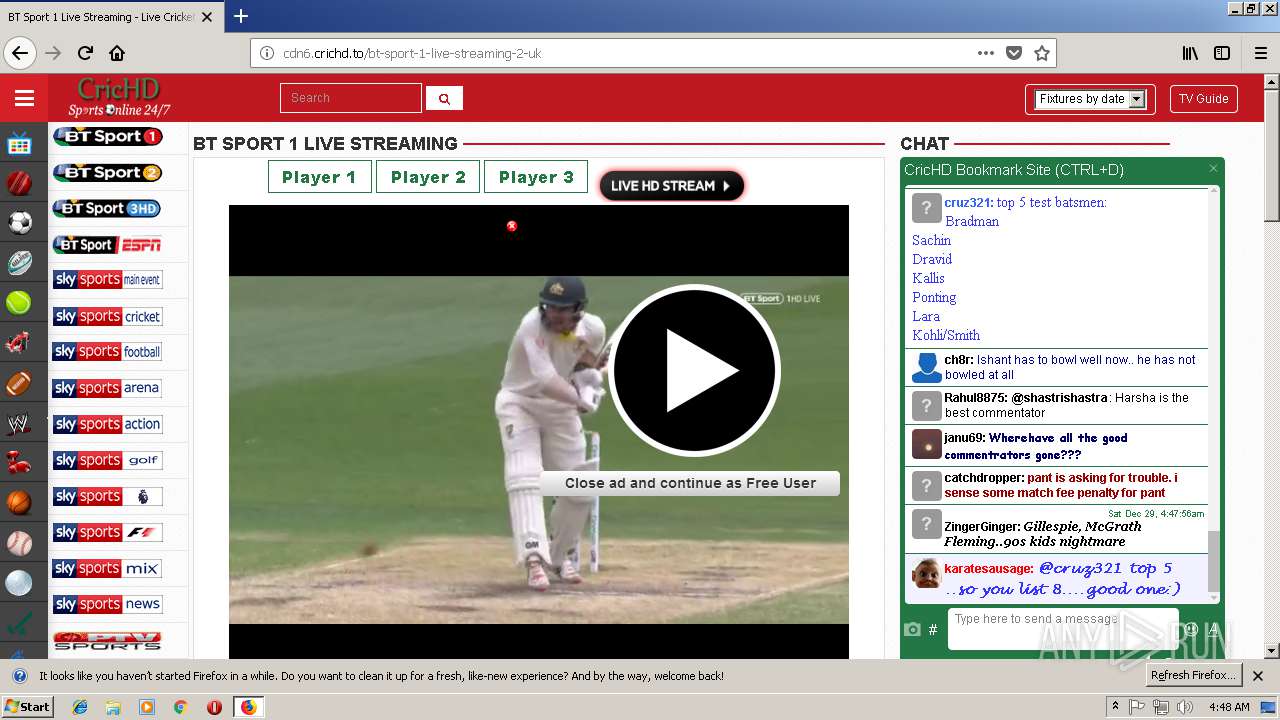Select the basketball sport icon
Screen dimensions: 1280x720
click(19, 503)
